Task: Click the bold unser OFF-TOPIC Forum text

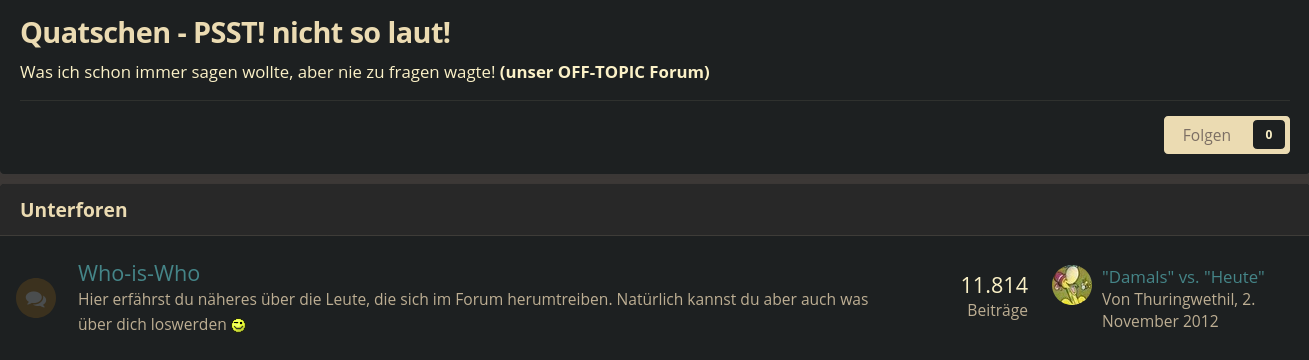Action: [x=605, y=73]
